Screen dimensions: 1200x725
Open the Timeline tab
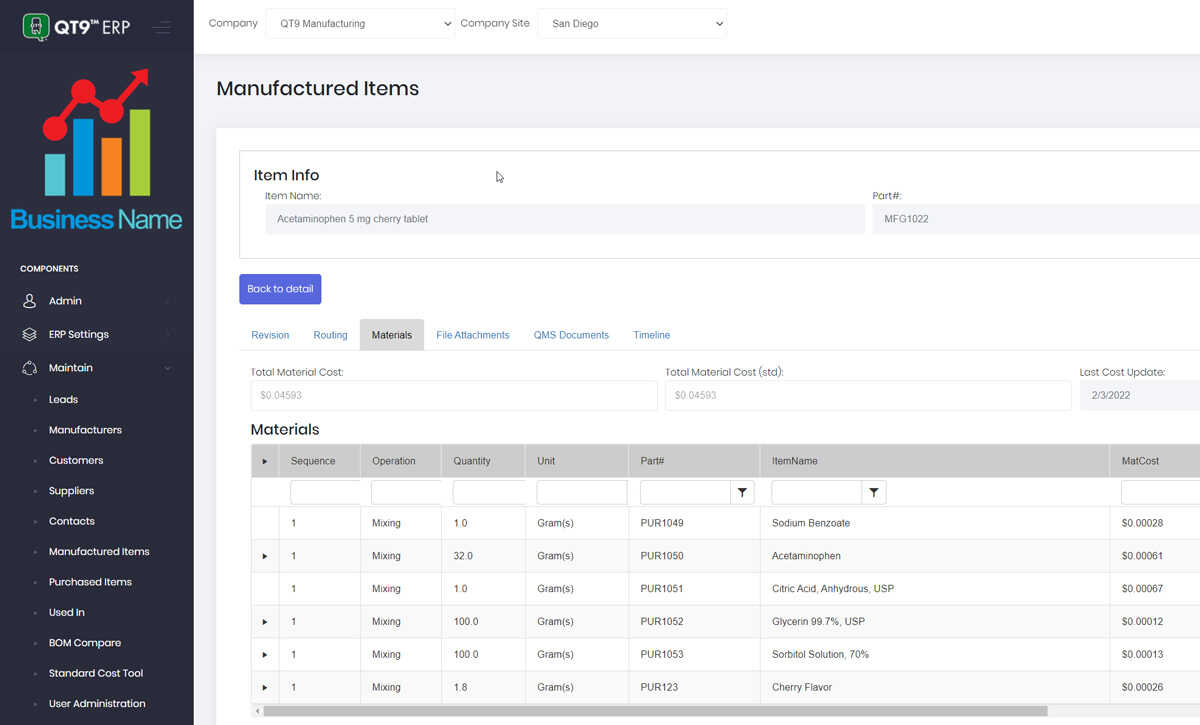pos(651,335)
